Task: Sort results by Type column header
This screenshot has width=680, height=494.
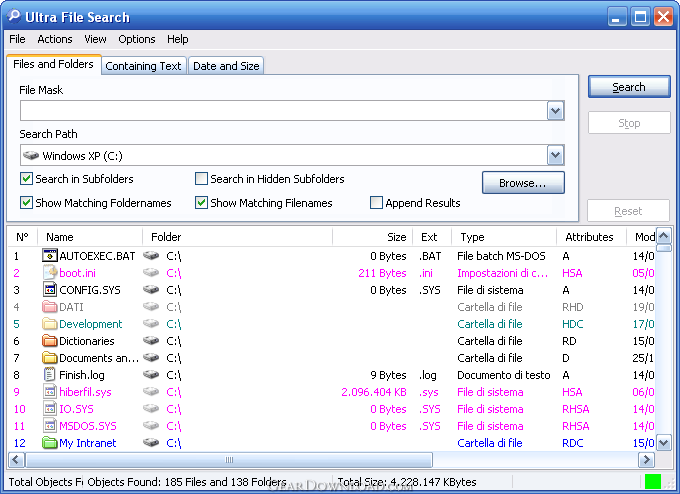Action: [x=504, y=237]
